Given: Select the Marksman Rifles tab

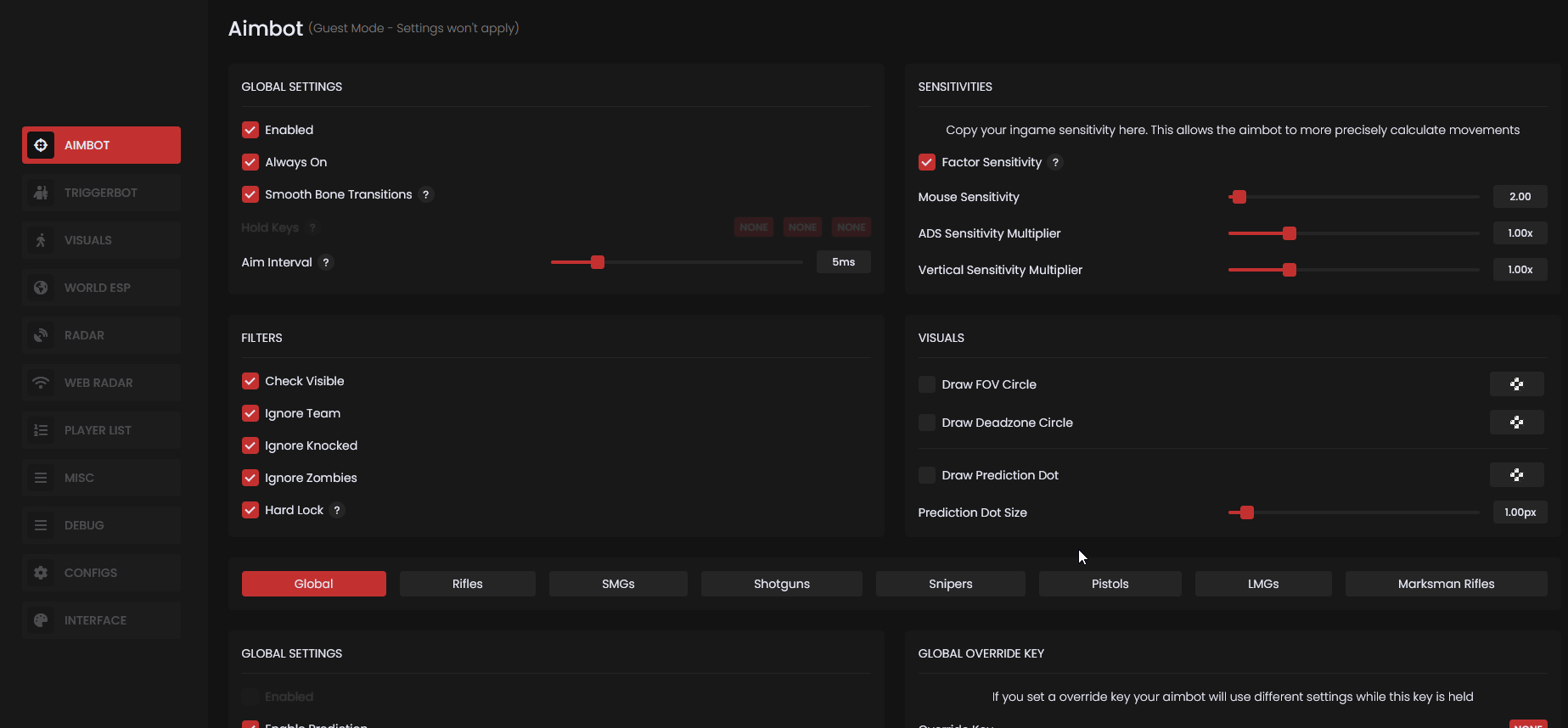Looking at the screenshot, I should [1446, 584].
